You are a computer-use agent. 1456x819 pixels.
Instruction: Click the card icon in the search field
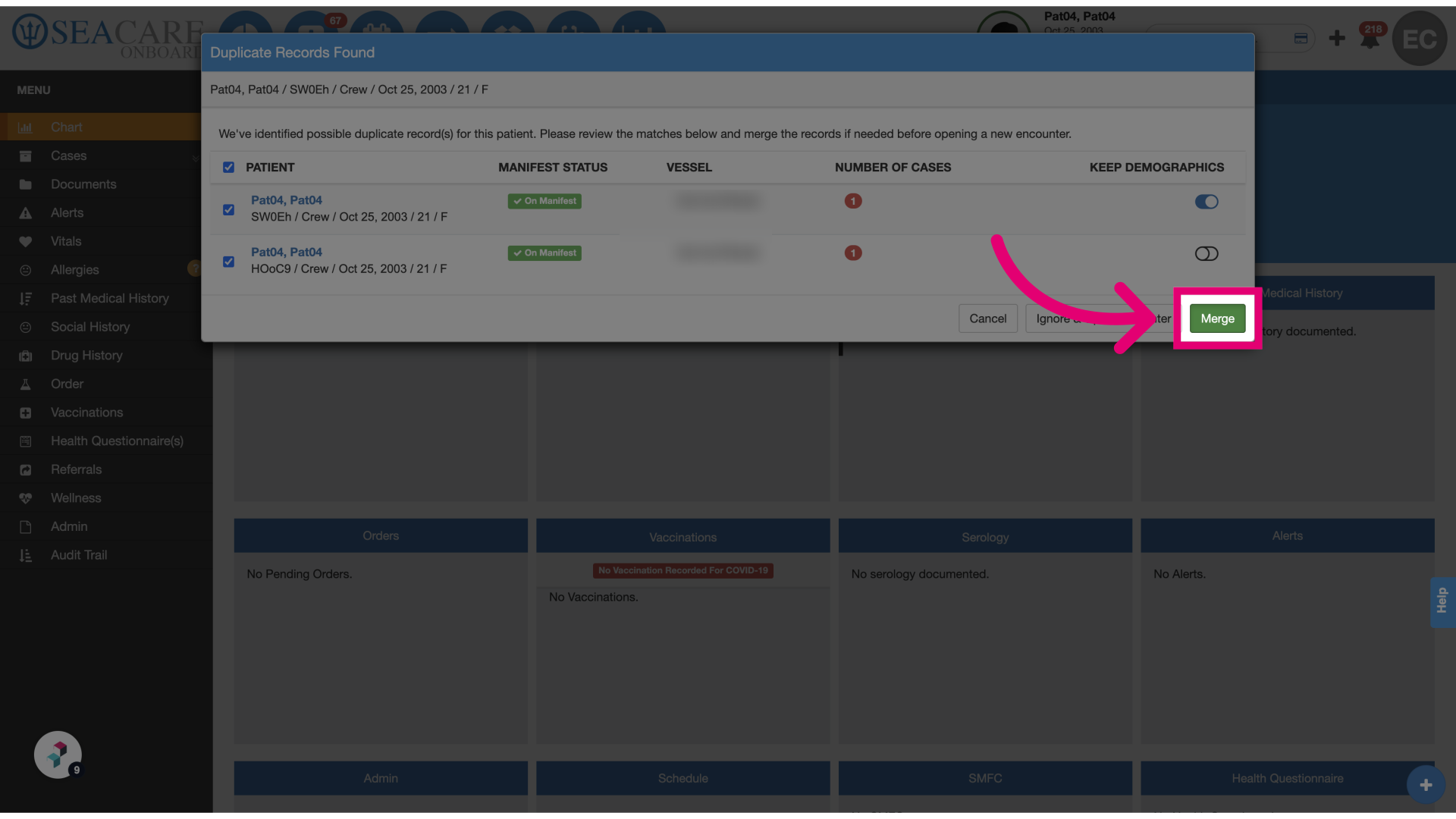[x=1301, y=38]
